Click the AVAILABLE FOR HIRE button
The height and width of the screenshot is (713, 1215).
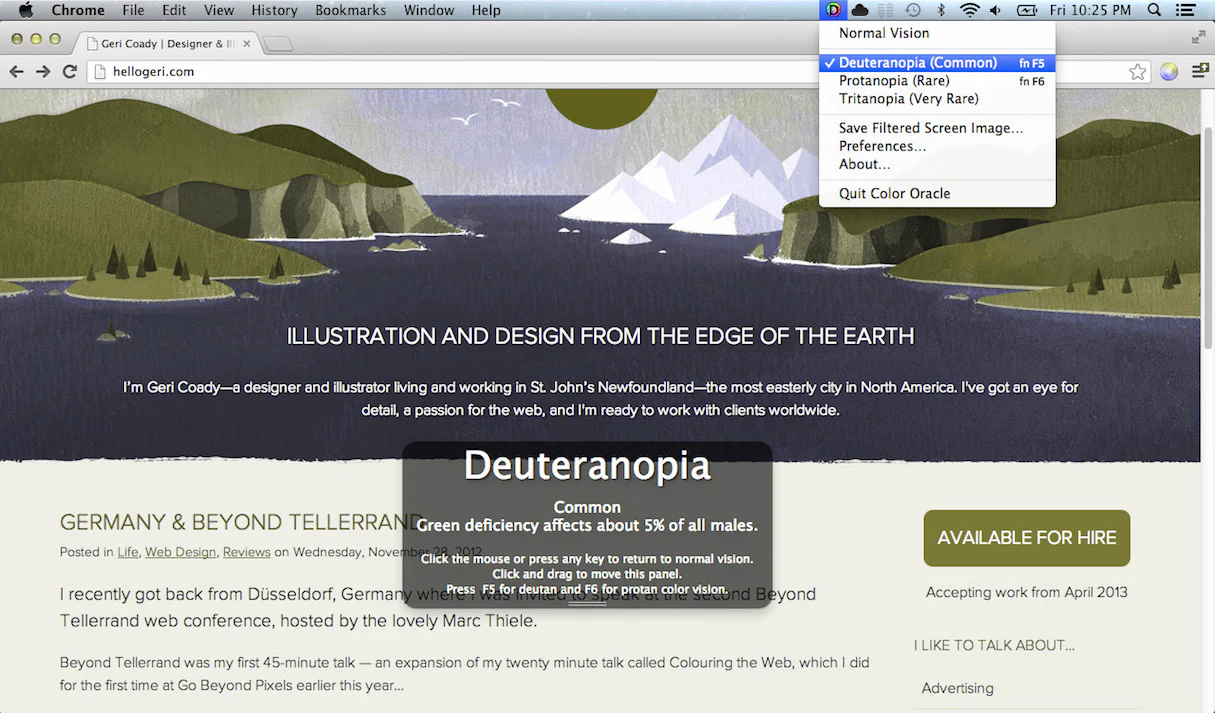tap(1026, 538)
